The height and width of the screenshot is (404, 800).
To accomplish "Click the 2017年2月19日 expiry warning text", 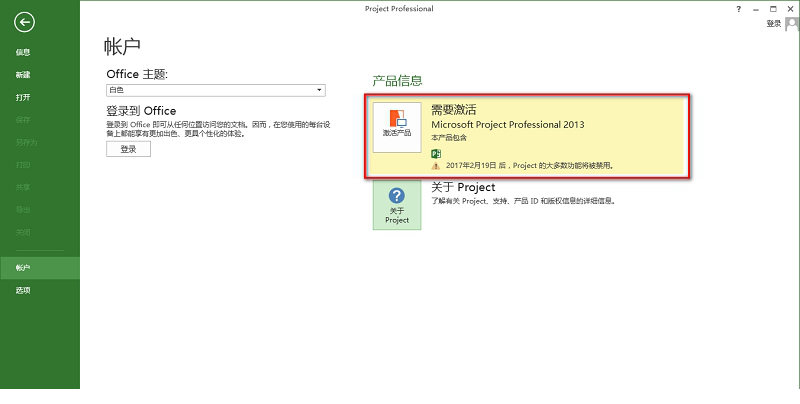I will pos(530,166).
